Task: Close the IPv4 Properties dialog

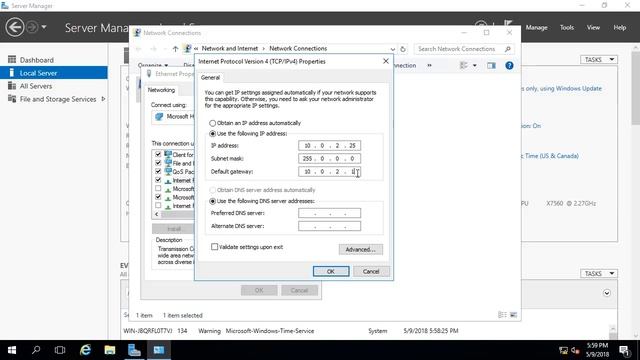Action: point(386,61)
